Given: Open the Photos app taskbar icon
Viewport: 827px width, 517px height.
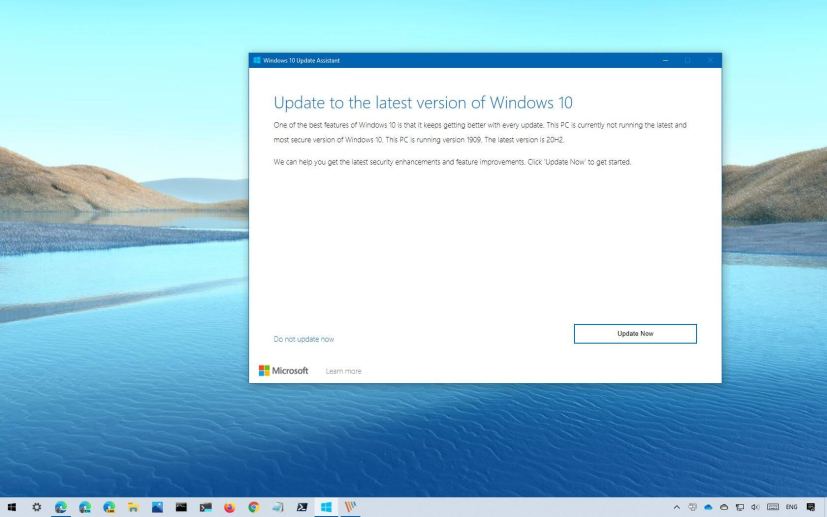Looking at the screenshot, I should coord(157,507).
